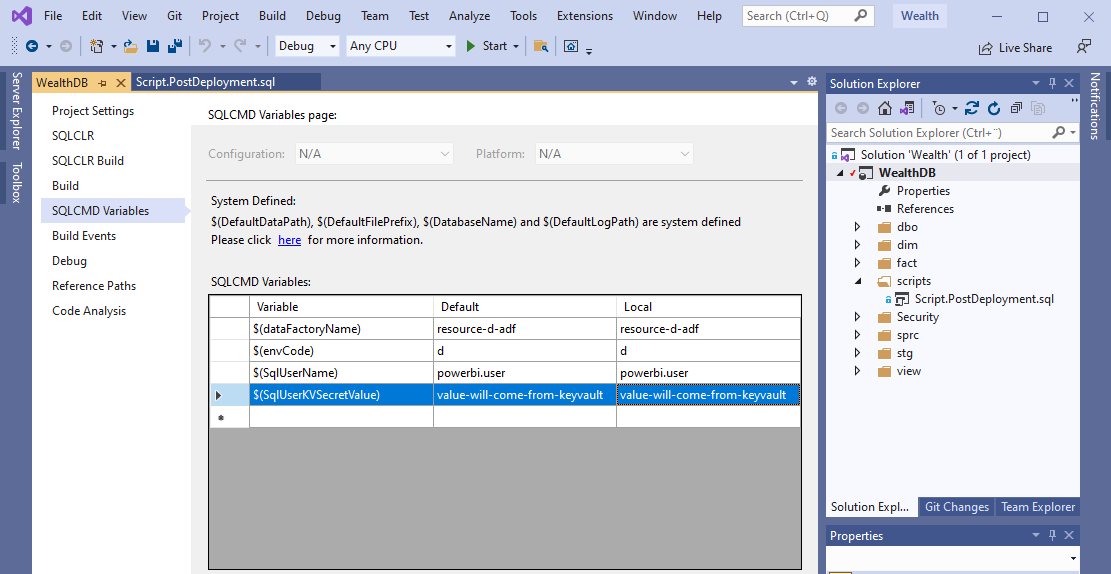Open the Extensions menu
This screenshot has height=574, width=1111.
point(585,16)
